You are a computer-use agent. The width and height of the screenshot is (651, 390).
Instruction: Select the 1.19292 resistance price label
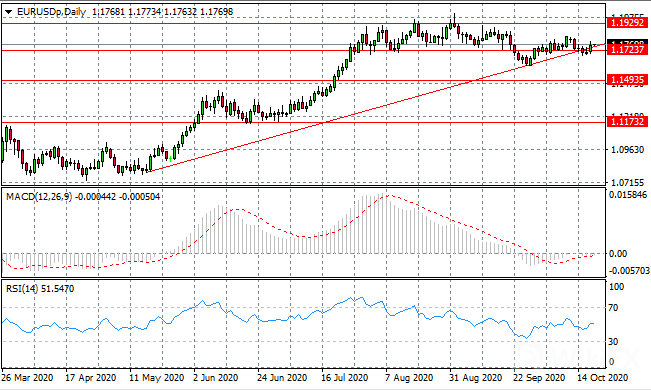[627, 22]
